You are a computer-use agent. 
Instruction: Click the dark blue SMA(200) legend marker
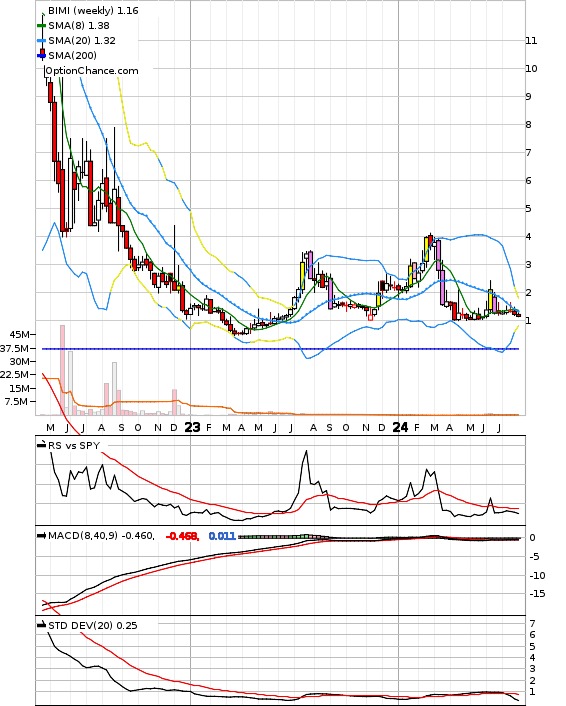coord(41,56)
